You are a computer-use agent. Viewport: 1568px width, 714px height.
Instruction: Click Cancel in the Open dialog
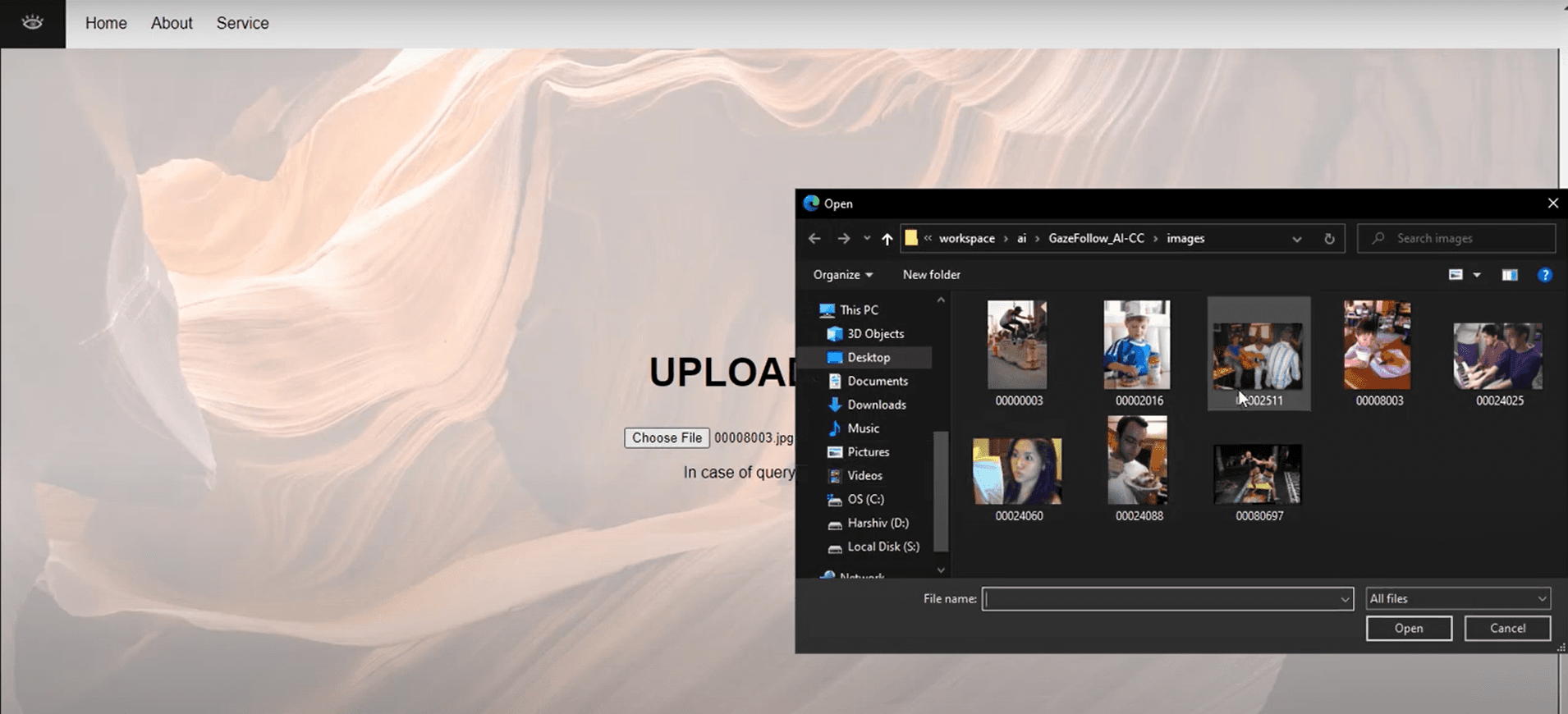(x=1507, y=629)
